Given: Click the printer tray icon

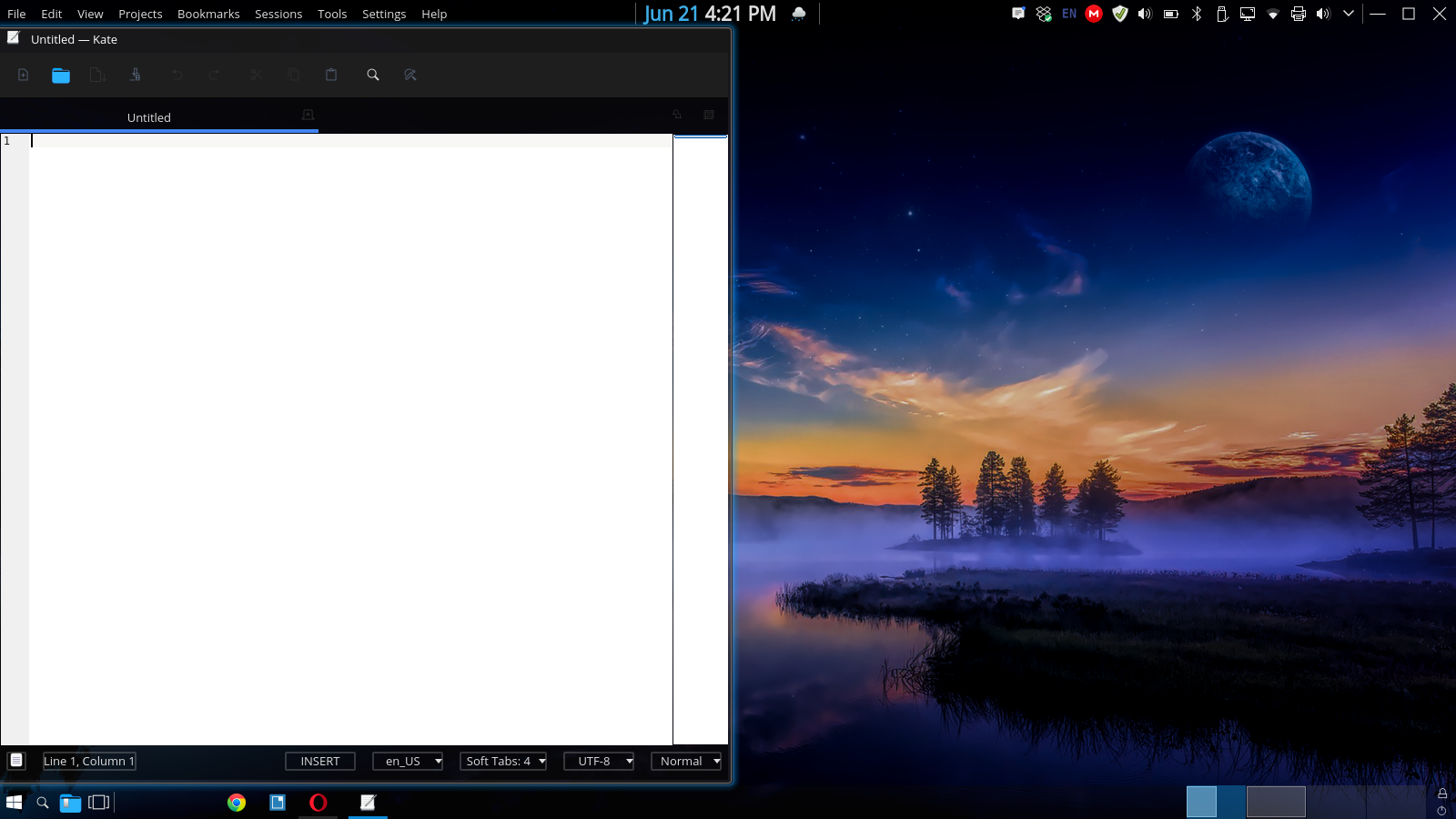Looking at the screenshot, I should point(1299,14).
